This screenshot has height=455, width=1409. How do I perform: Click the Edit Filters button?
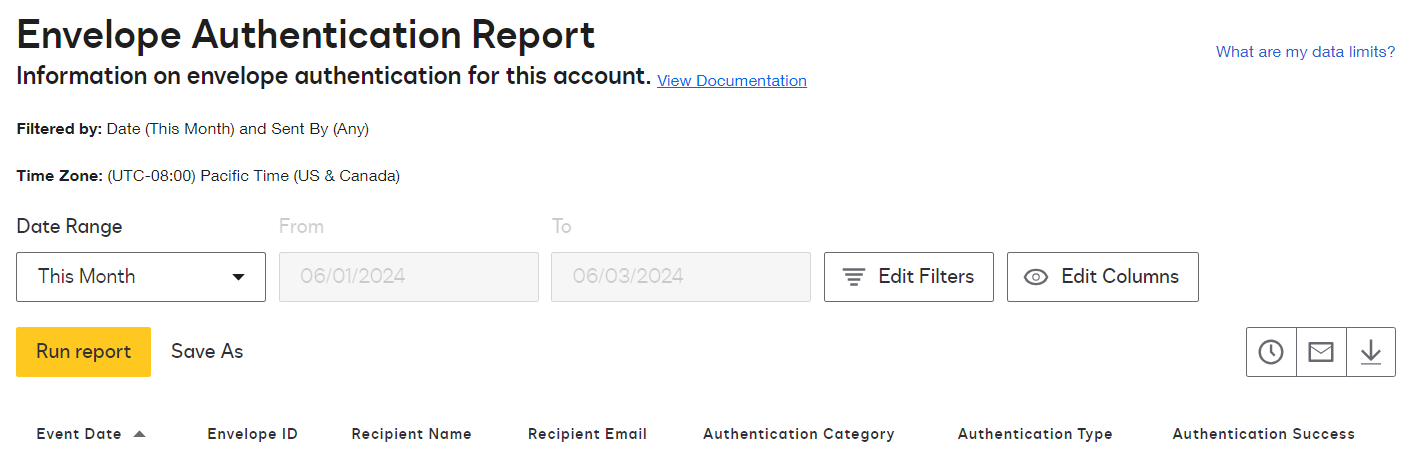(x=909, y=277)
